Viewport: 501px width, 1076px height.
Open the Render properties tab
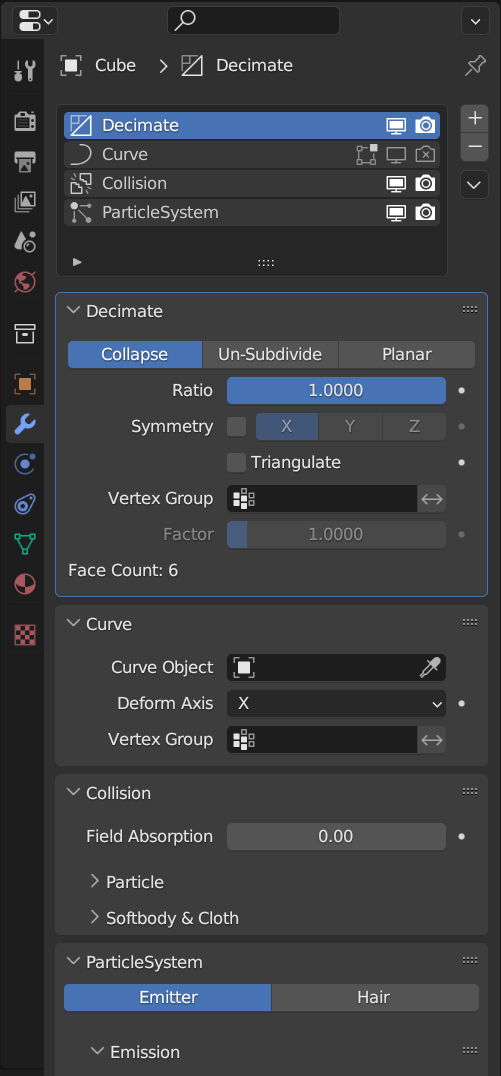[25, 121]
